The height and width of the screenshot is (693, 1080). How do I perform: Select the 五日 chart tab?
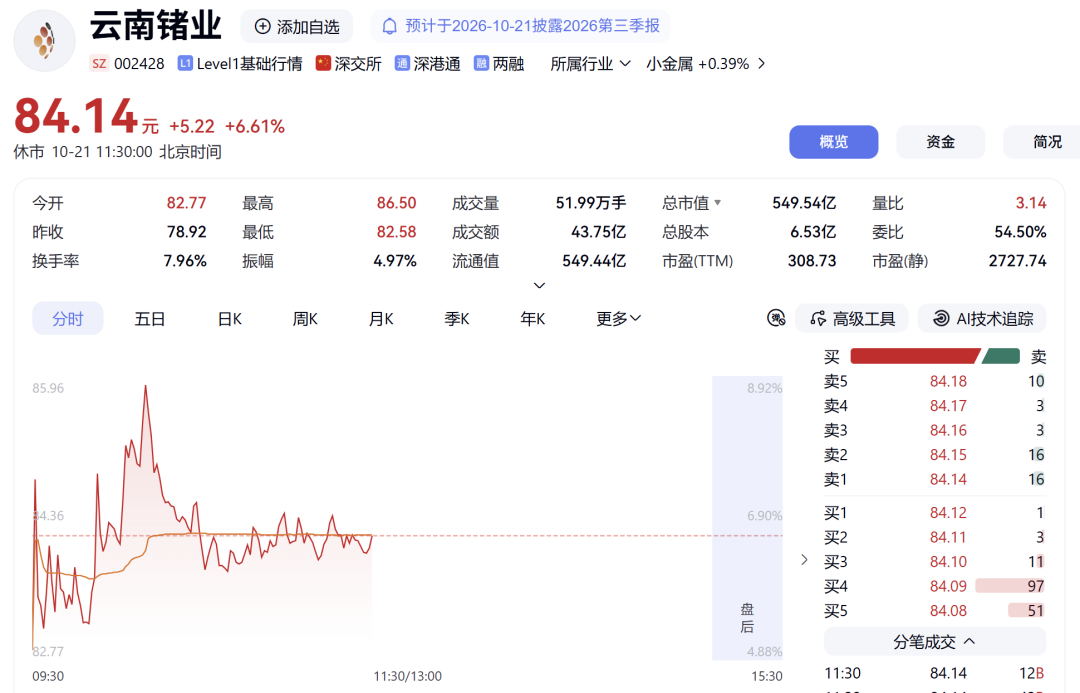pos(149,319)
